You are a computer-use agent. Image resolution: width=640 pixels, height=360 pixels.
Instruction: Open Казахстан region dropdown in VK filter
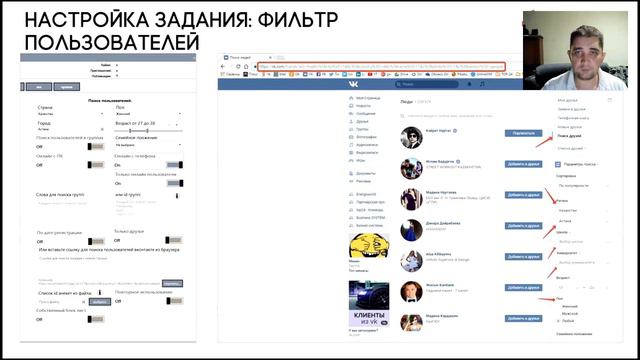(x=584, y=211)
